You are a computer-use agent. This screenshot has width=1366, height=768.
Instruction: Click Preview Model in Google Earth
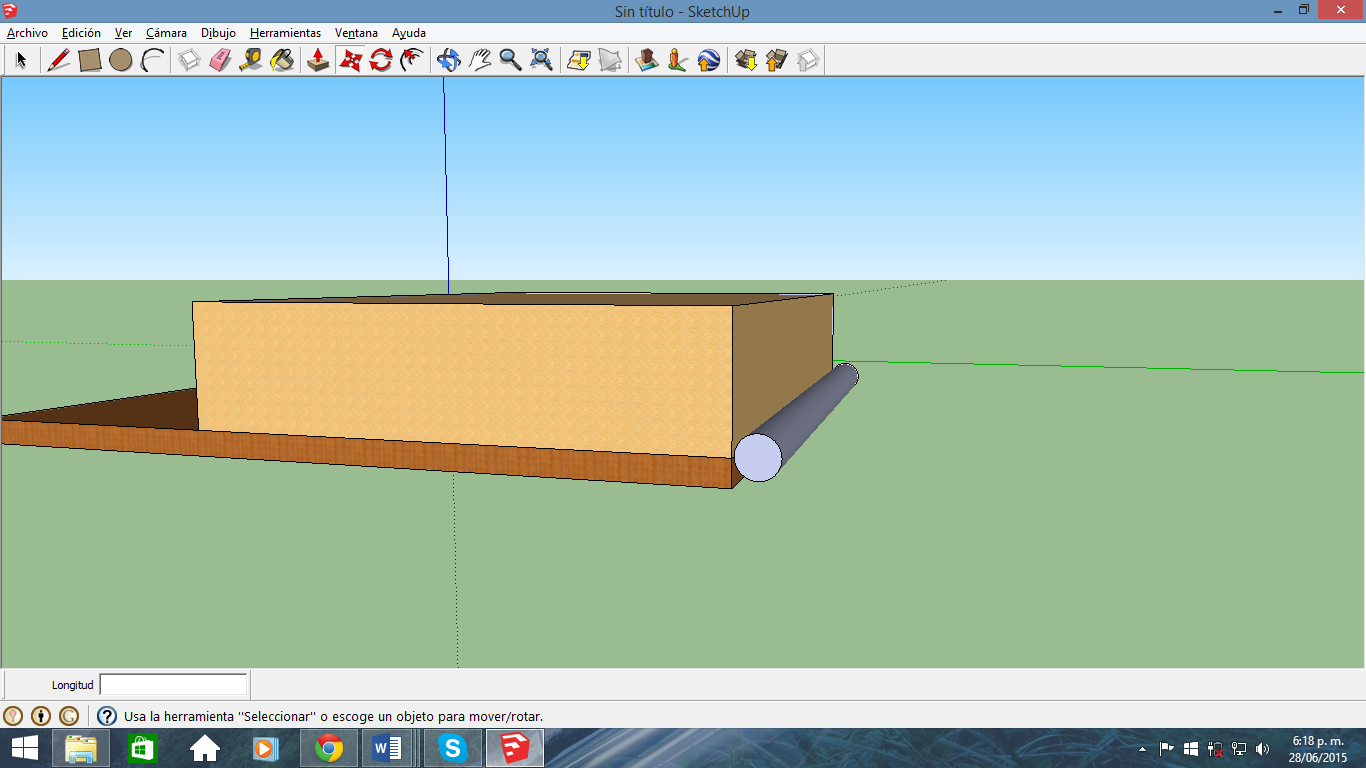point(709,60)
